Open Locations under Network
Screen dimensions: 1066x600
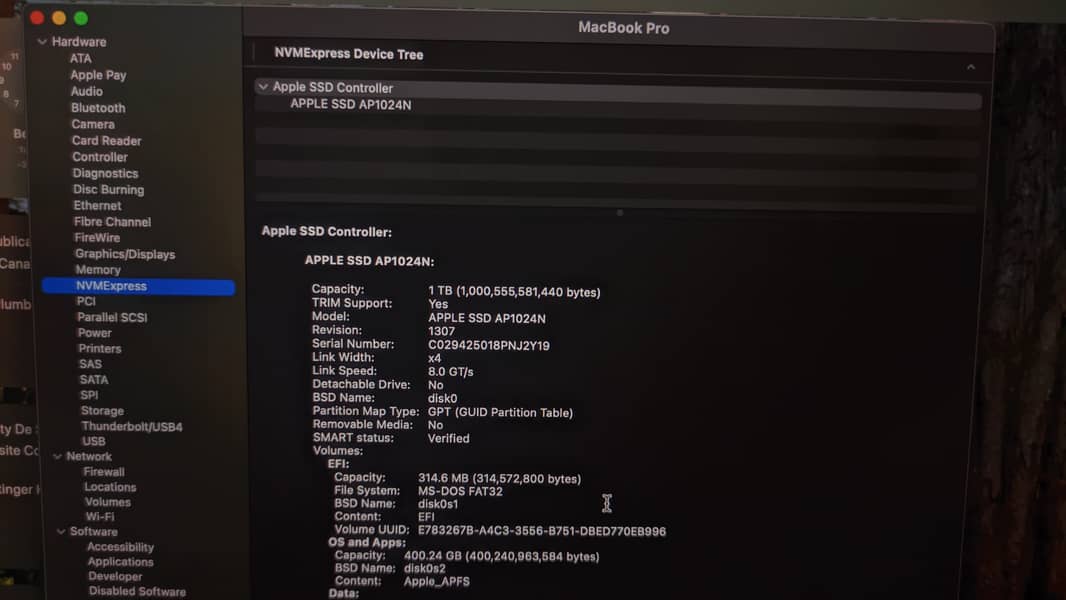point(109,487)
